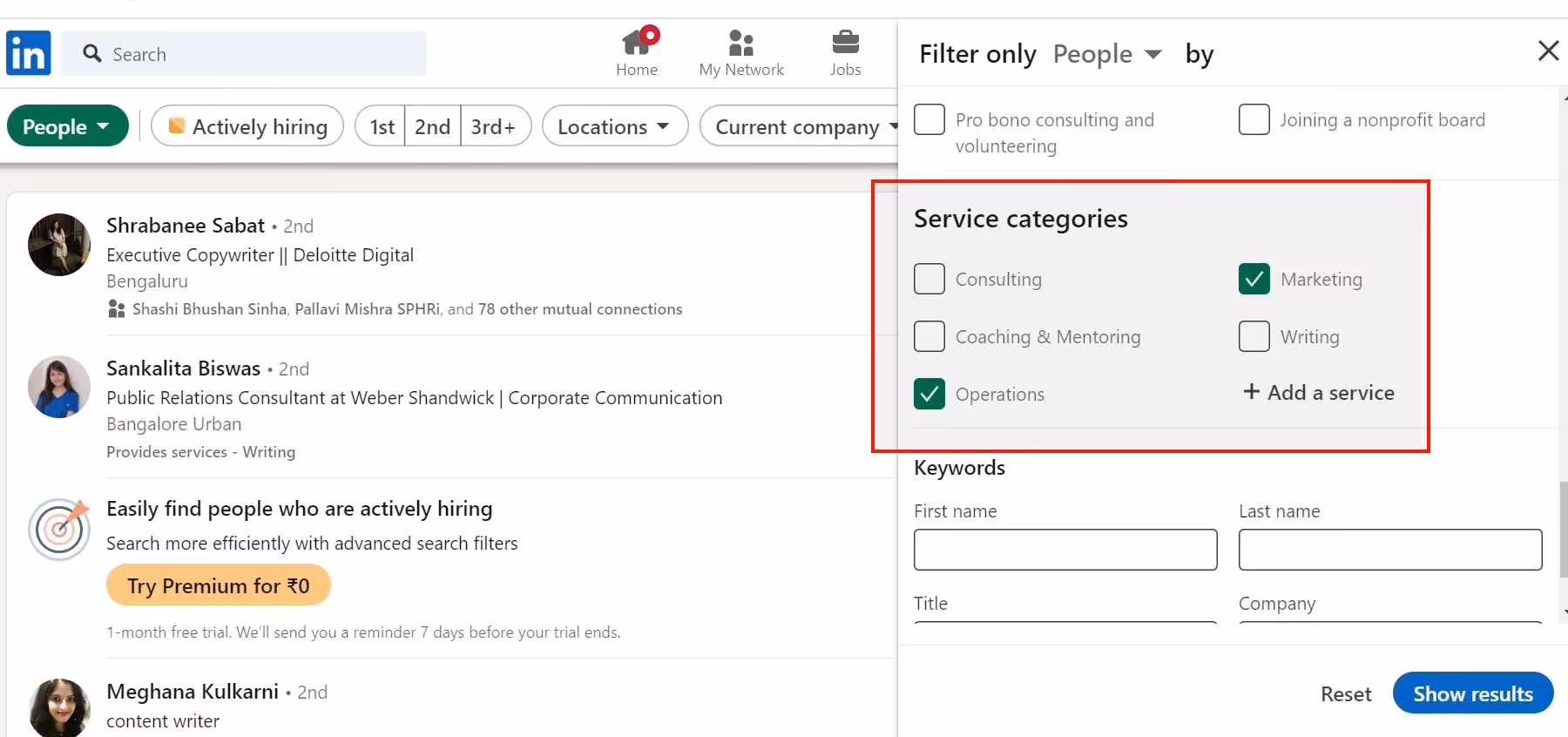This screenshot has width=1568, height=737.
Task: Click Add a service link
Action: pyautogui.click(x=1319, y=392)
